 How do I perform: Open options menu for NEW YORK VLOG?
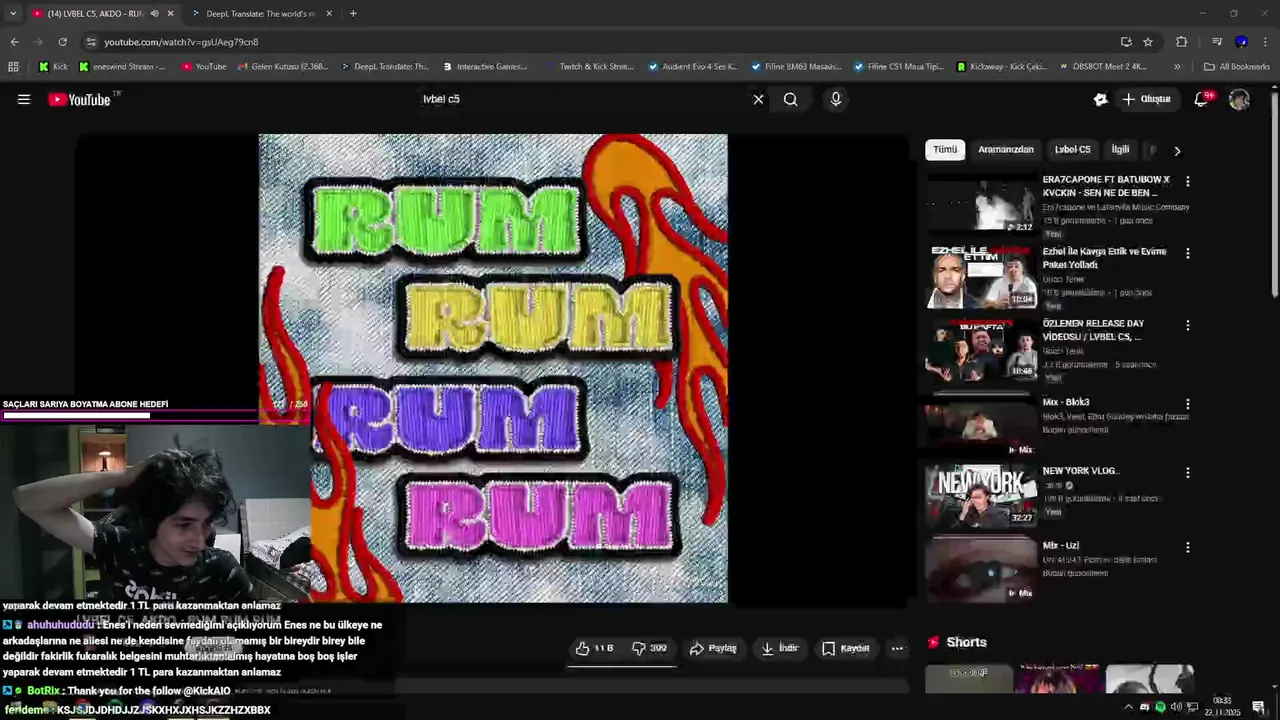(1187, 472)
